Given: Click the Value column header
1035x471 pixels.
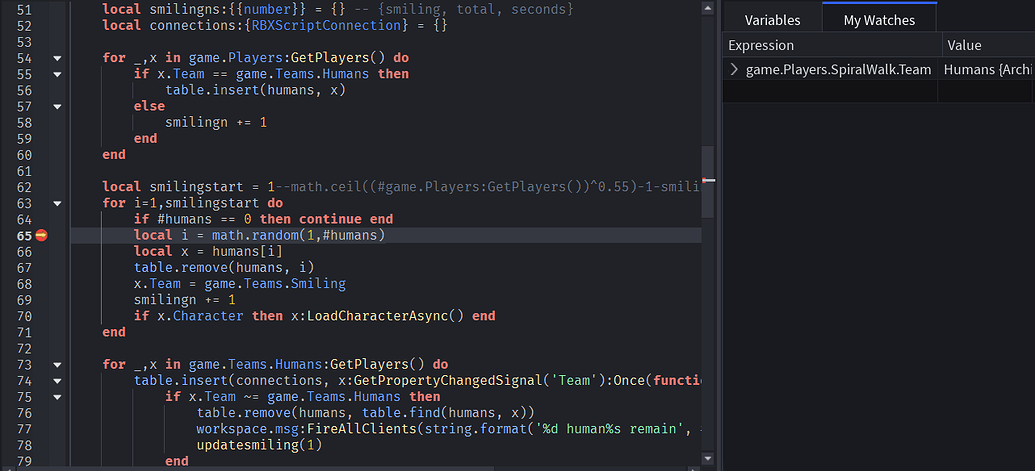Looking at the screenshot, I should 988,45.
